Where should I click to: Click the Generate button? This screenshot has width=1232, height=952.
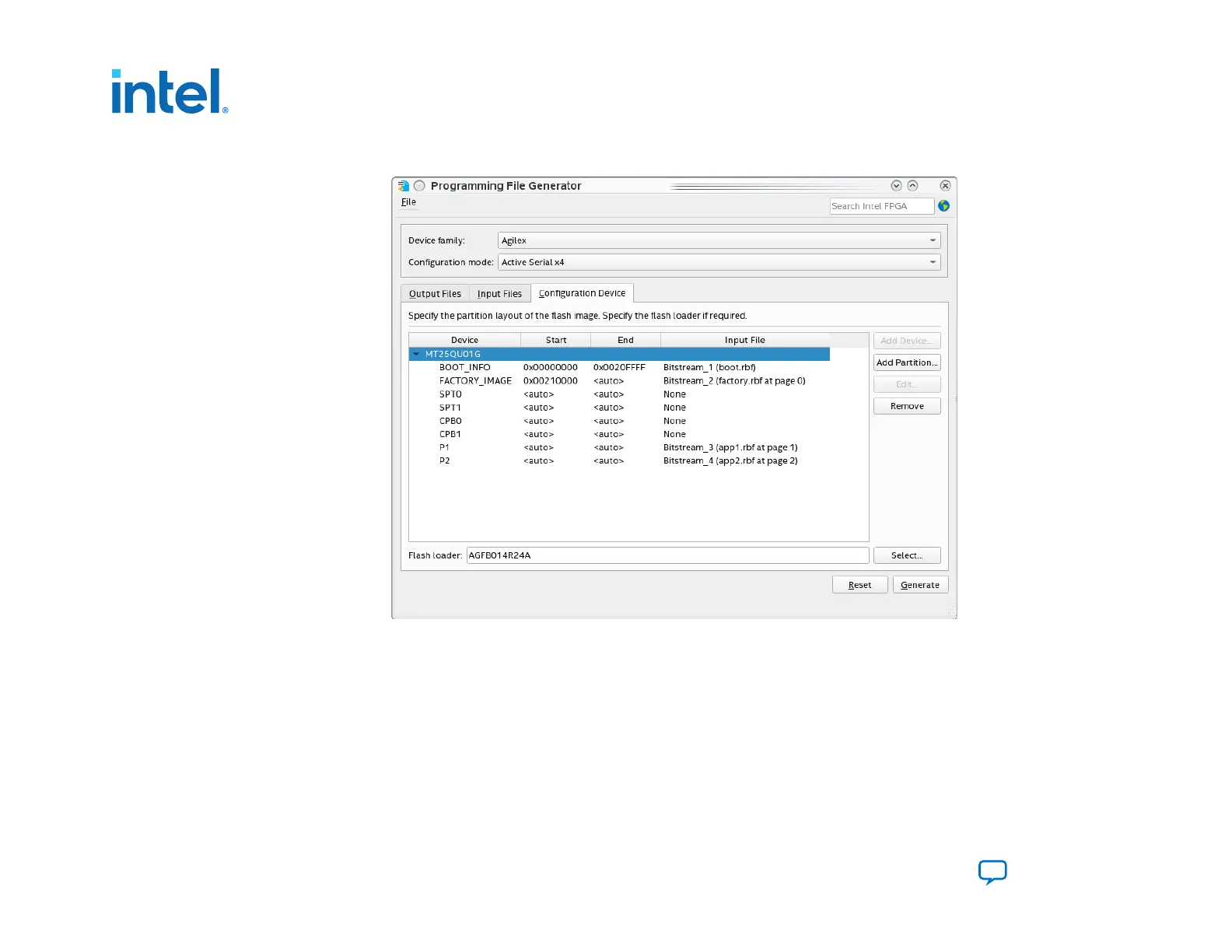click(x=920, y=585)
